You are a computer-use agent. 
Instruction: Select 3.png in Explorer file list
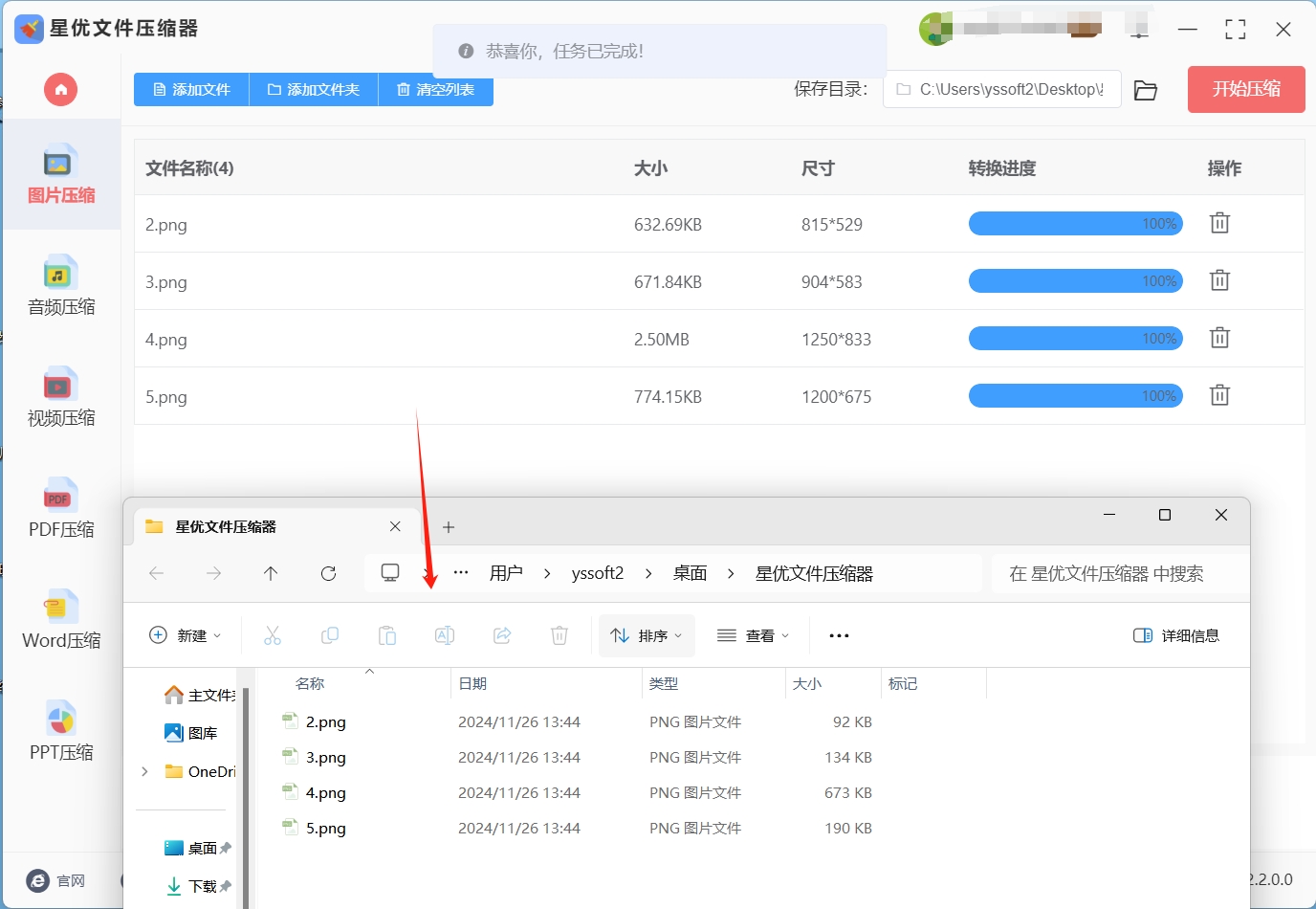[326, 758]
